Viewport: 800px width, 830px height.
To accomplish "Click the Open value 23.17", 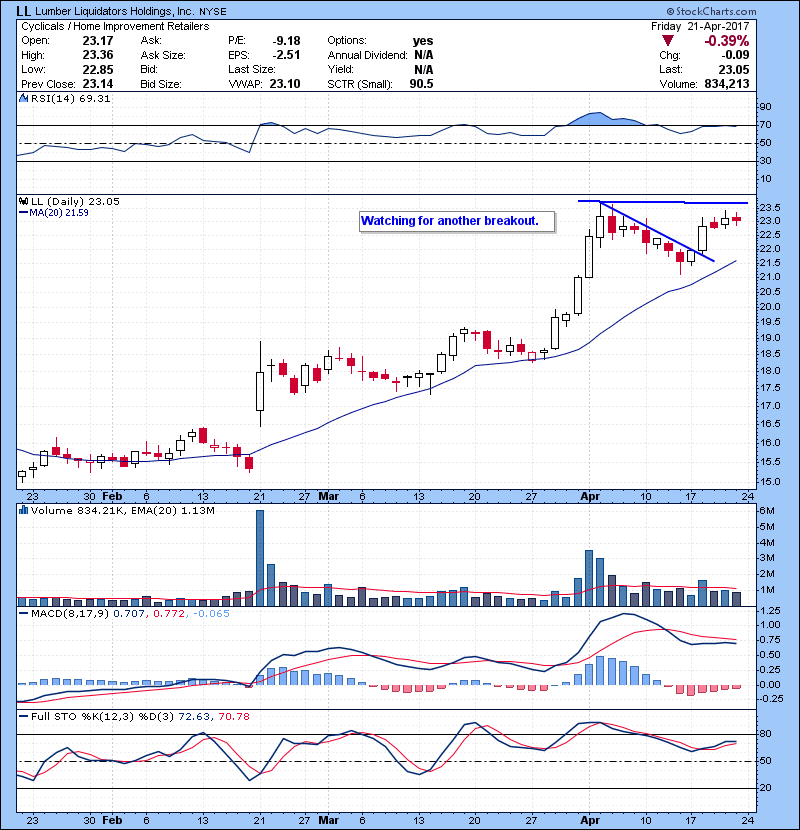I will 98,41.
